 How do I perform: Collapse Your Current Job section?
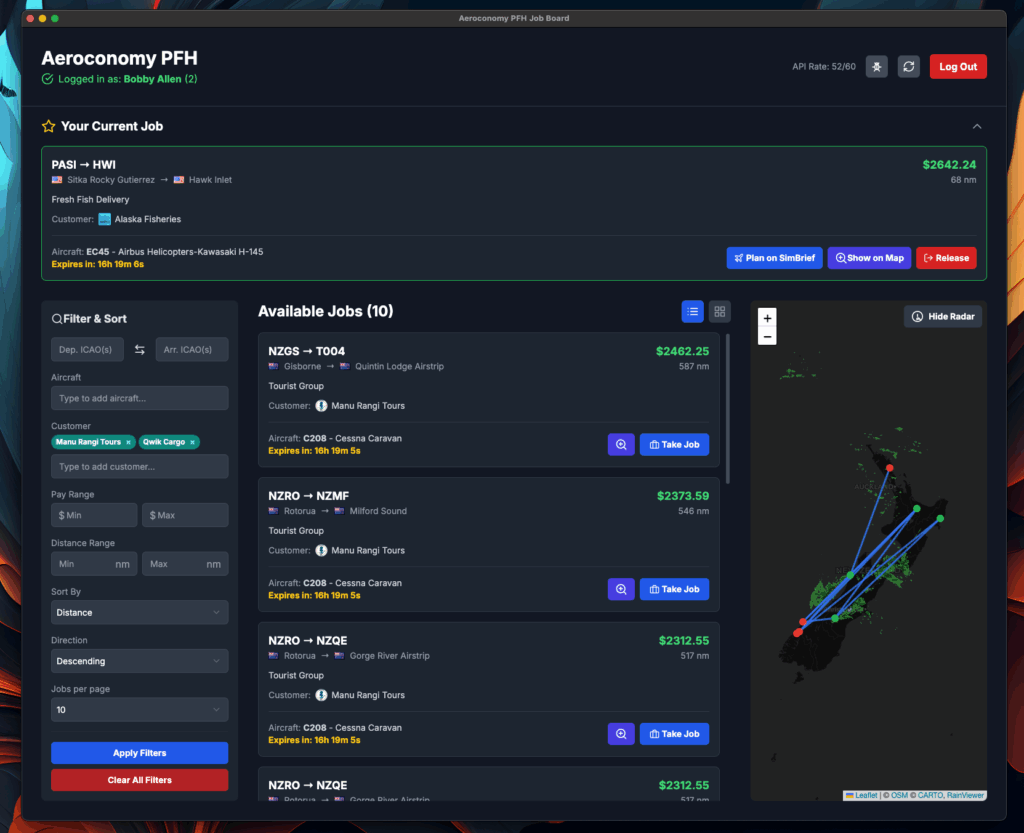pos(977,127)
